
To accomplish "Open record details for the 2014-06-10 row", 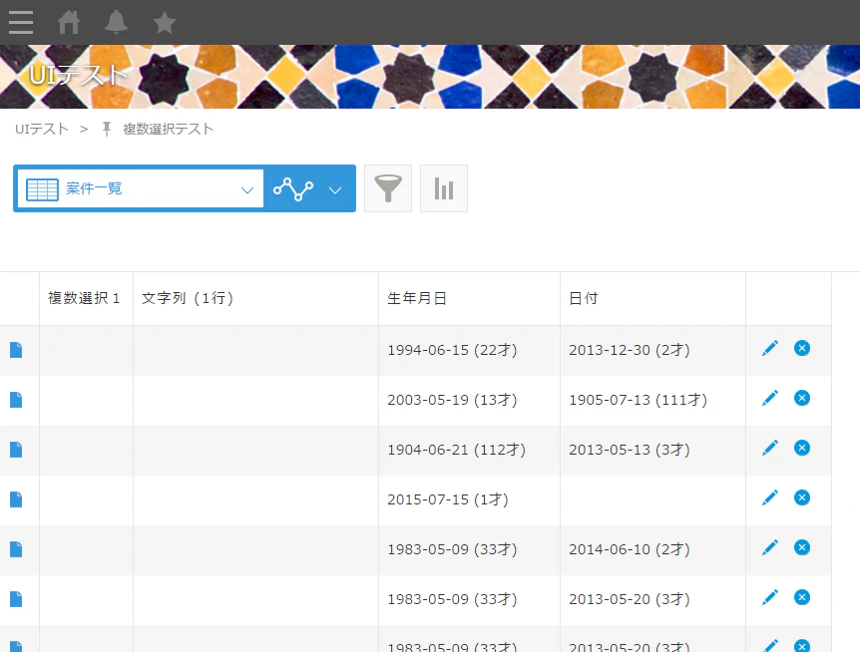I will (16, 549).
